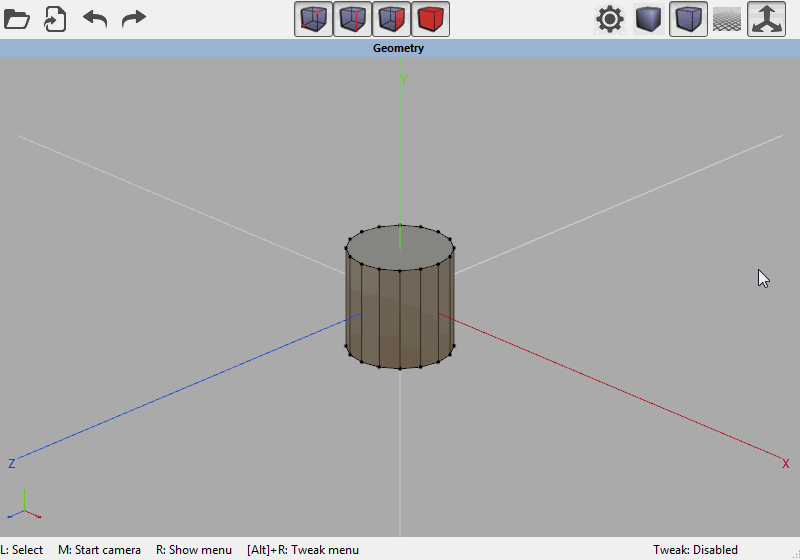Toggle flat shaded wireframe cube view

pos(688,19)
